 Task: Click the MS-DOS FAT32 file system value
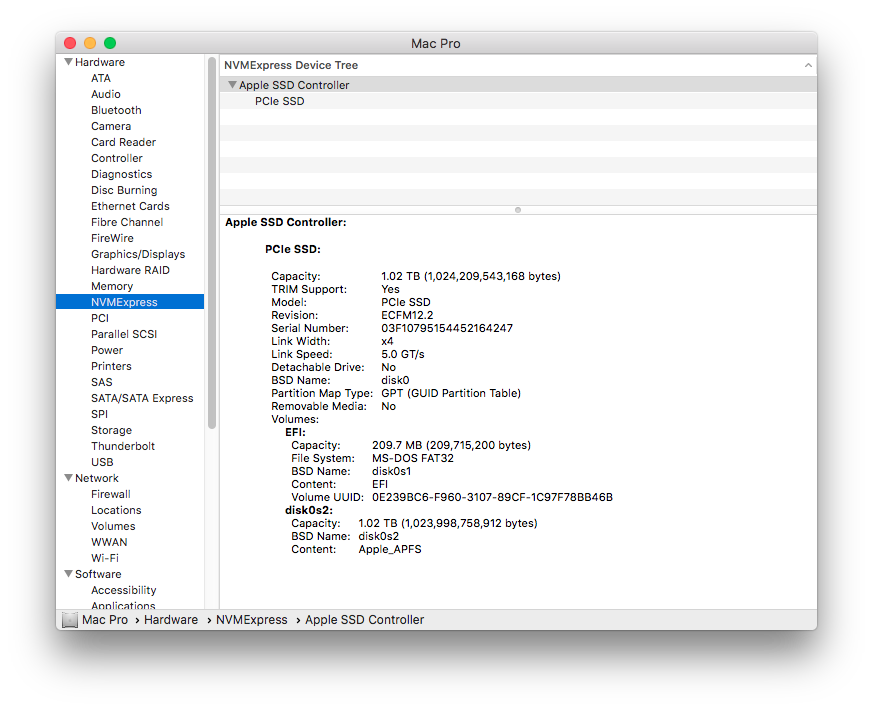pos(413,458)
